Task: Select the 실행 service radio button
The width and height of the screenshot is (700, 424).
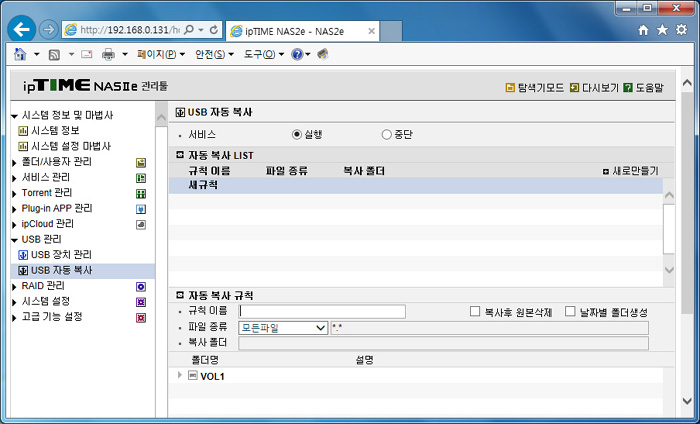Action: 296,134
